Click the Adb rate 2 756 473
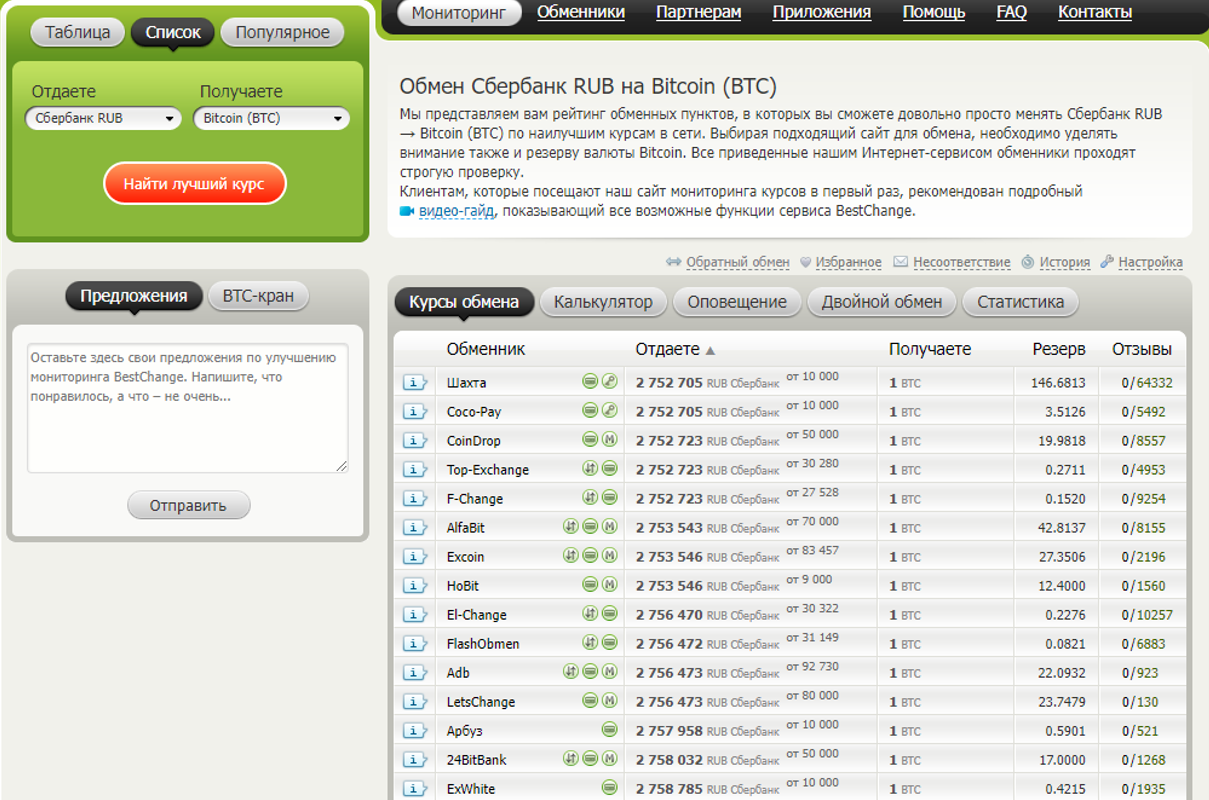This screenshot has width=1209, height=800. 669,672
